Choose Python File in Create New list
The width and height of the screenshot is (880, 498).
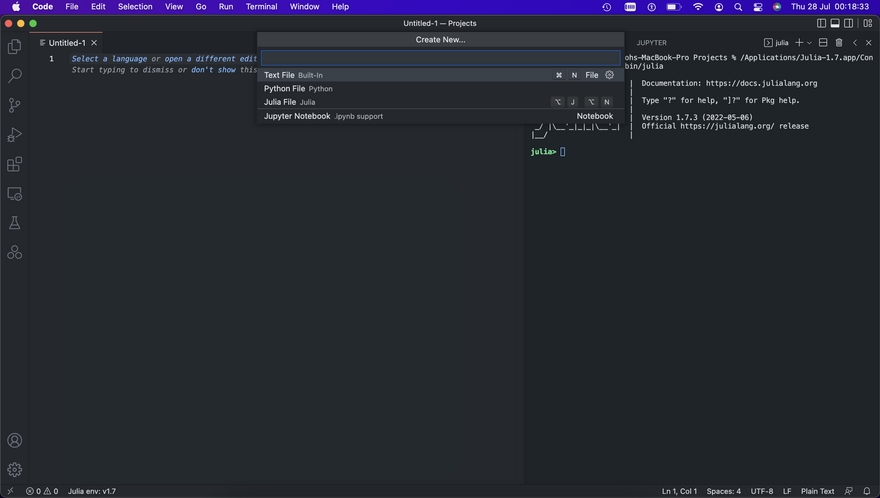441,88
